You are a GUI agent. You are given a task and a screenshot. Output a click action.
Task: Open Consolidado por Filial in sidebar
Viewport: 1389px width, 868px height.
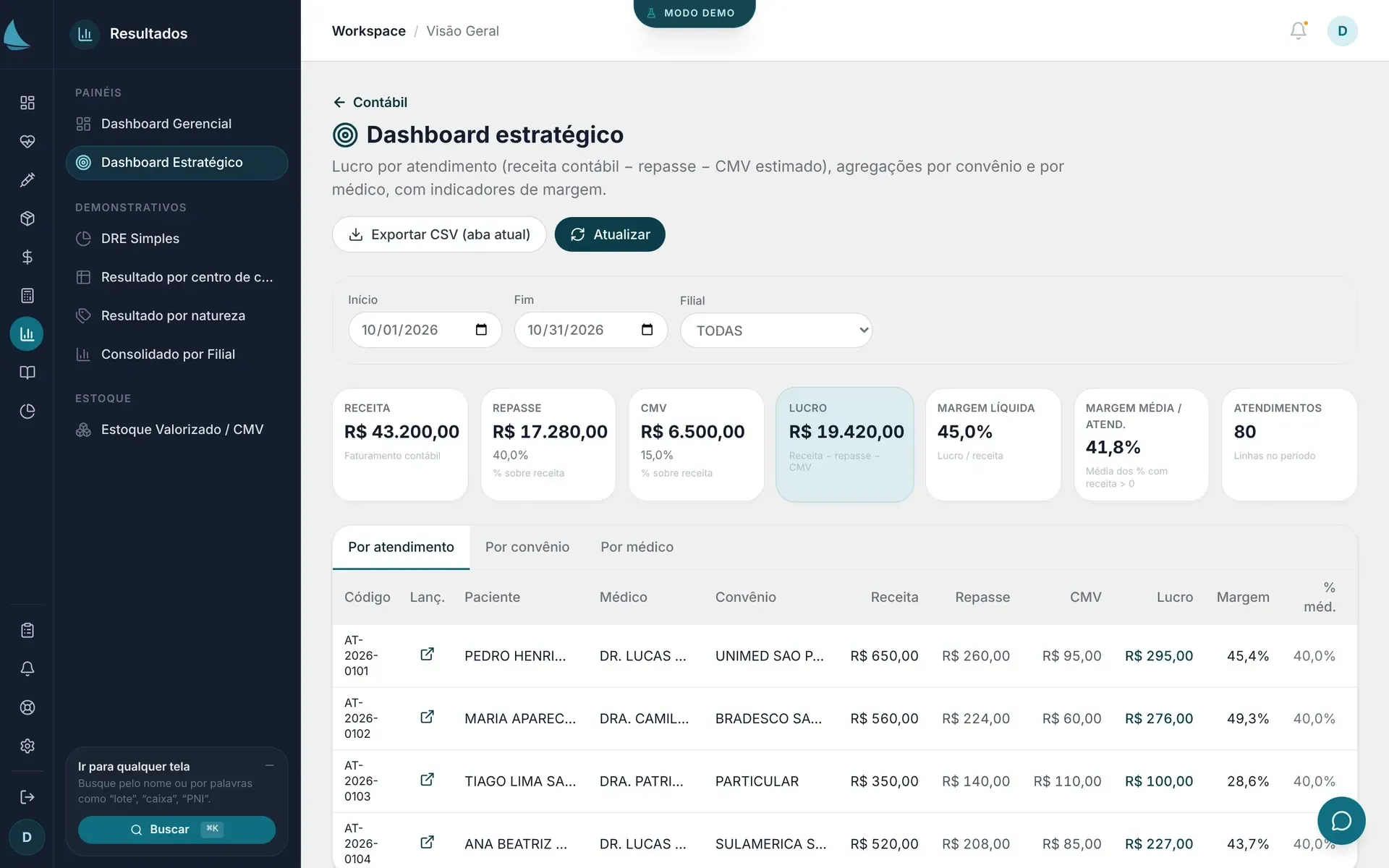click(177, 354)
